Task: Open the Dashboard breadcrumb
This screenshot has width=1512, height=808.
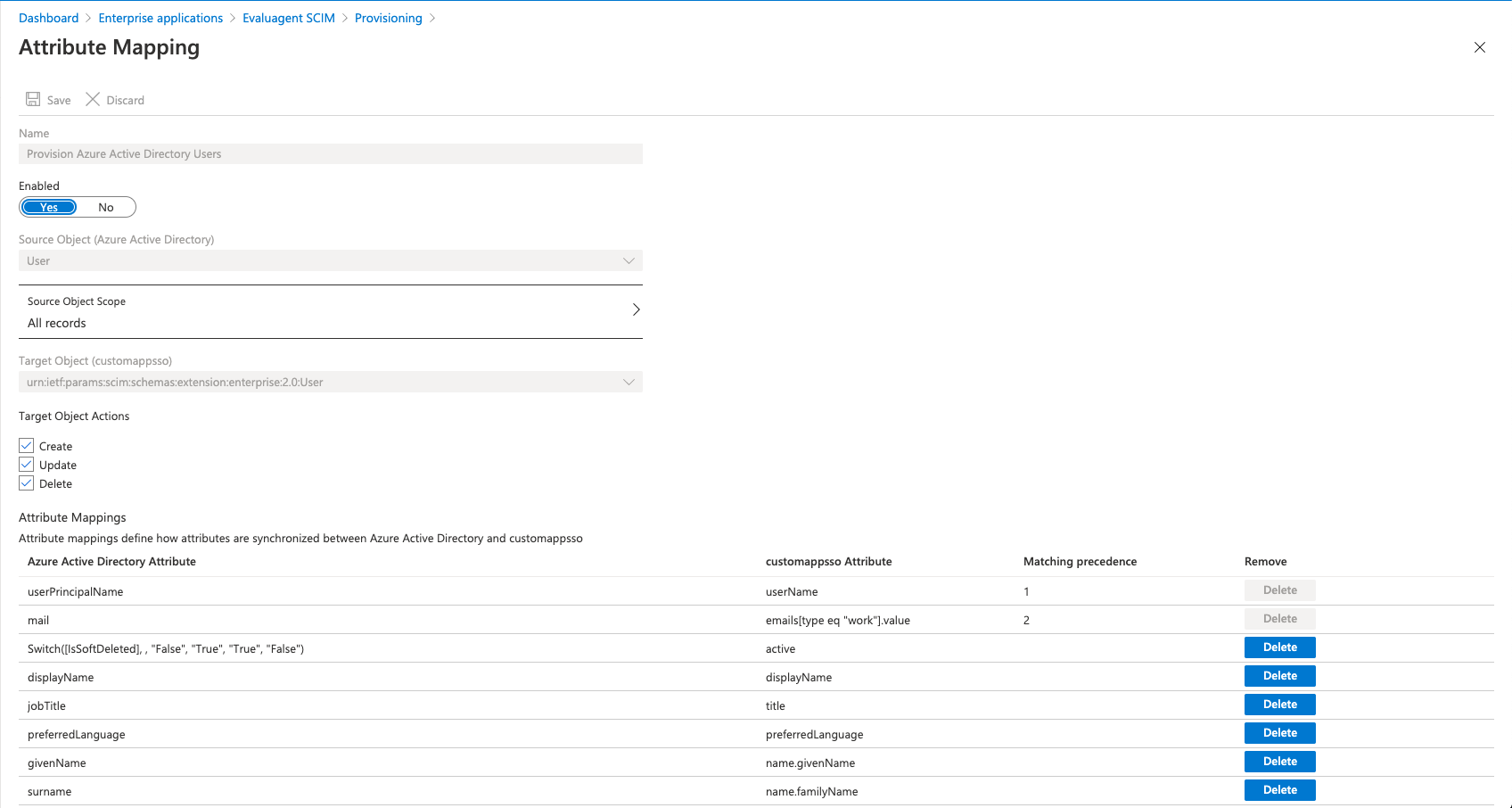Action: tap(48, 18)
